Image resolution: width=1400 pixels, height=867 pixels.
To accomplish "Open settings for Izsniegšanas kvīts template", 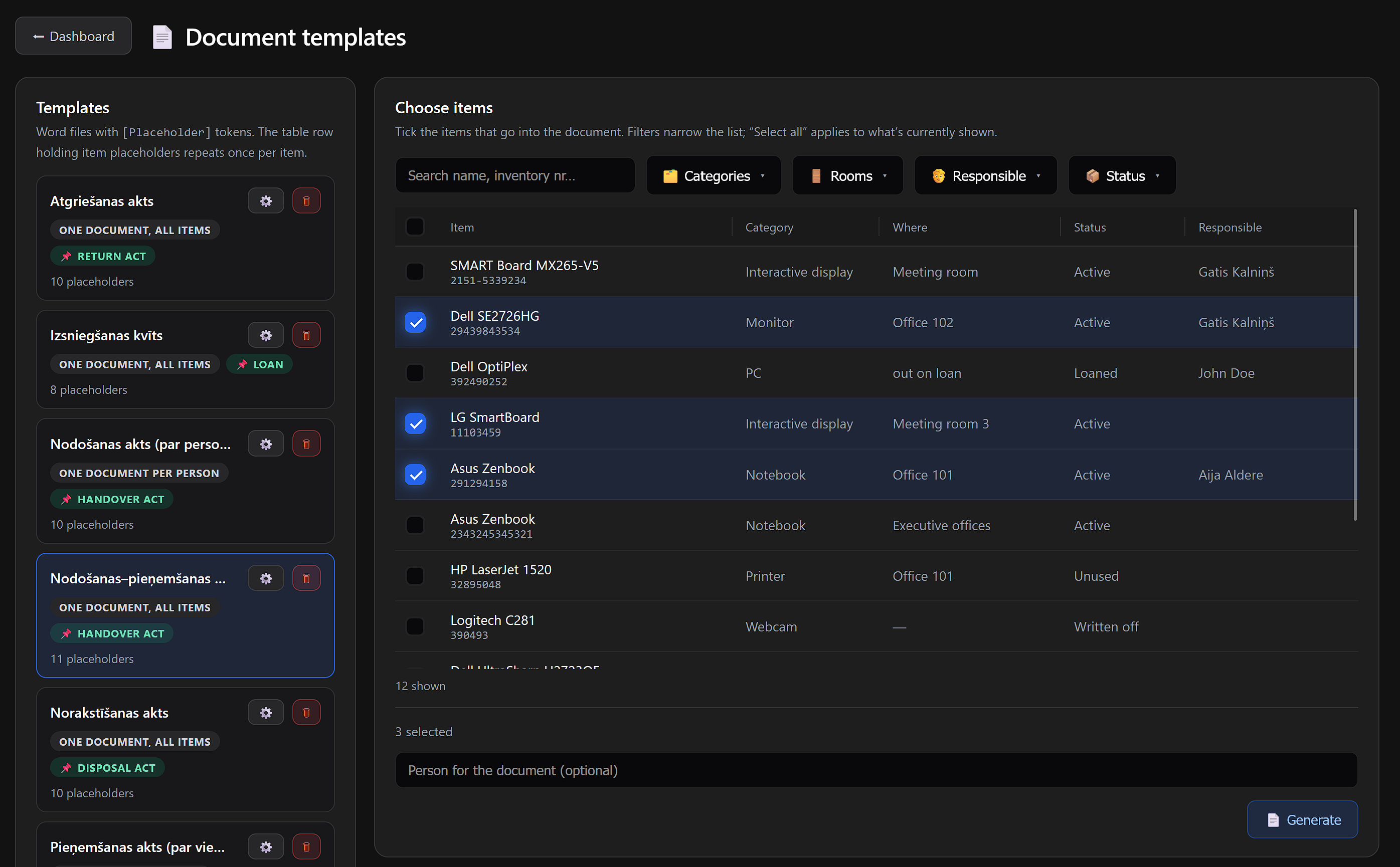I will coord(266,335).
